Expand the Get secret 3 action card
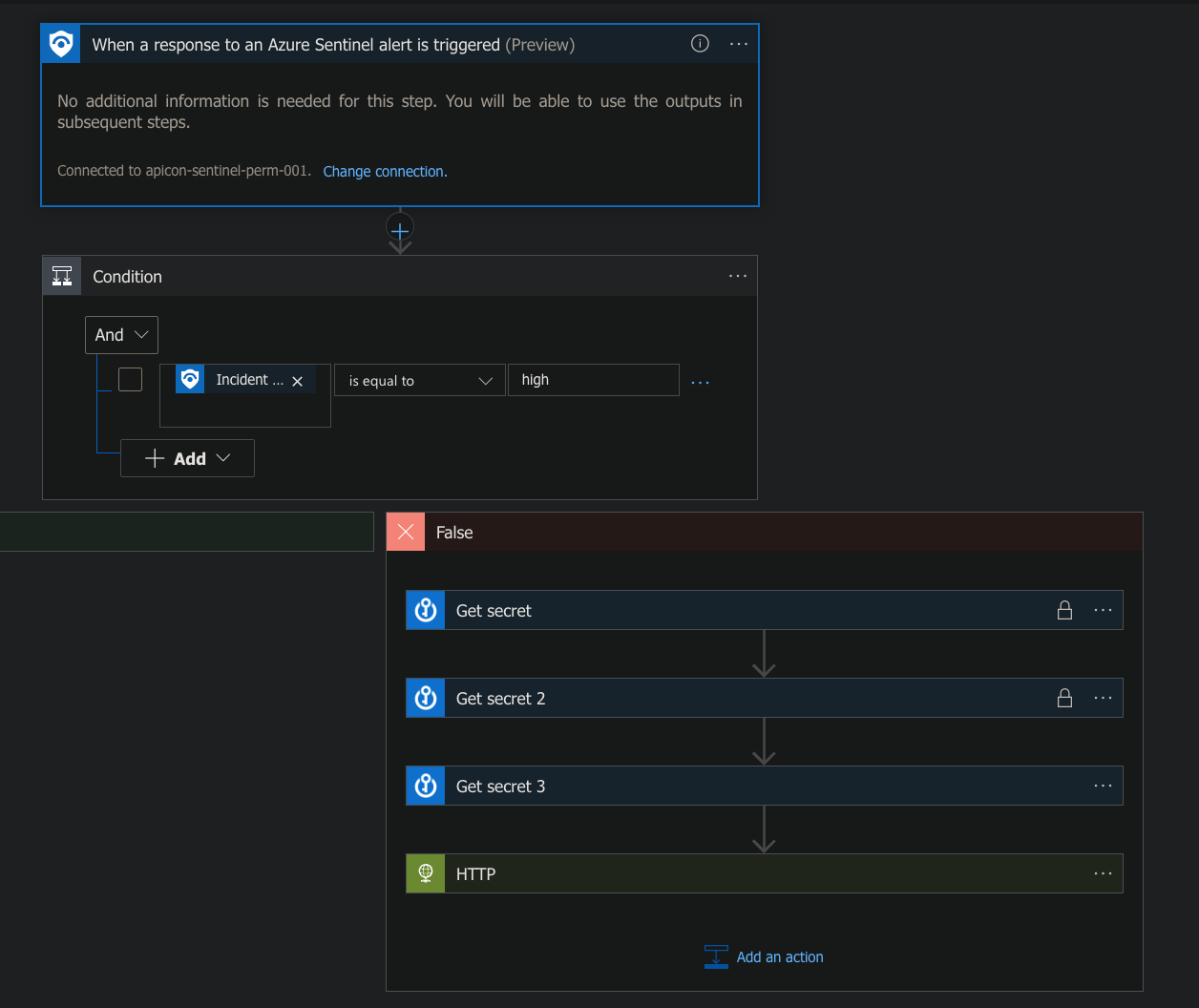Screen dimensions: 1199x1008 (764, 786)
